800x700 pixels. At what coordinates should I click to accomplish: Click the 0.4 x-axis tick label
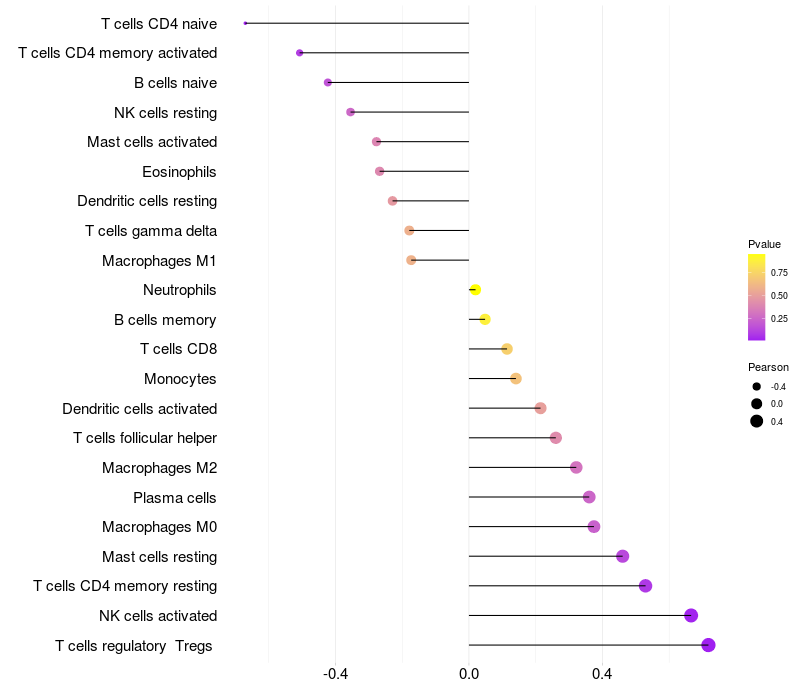(x=602, y=674)
